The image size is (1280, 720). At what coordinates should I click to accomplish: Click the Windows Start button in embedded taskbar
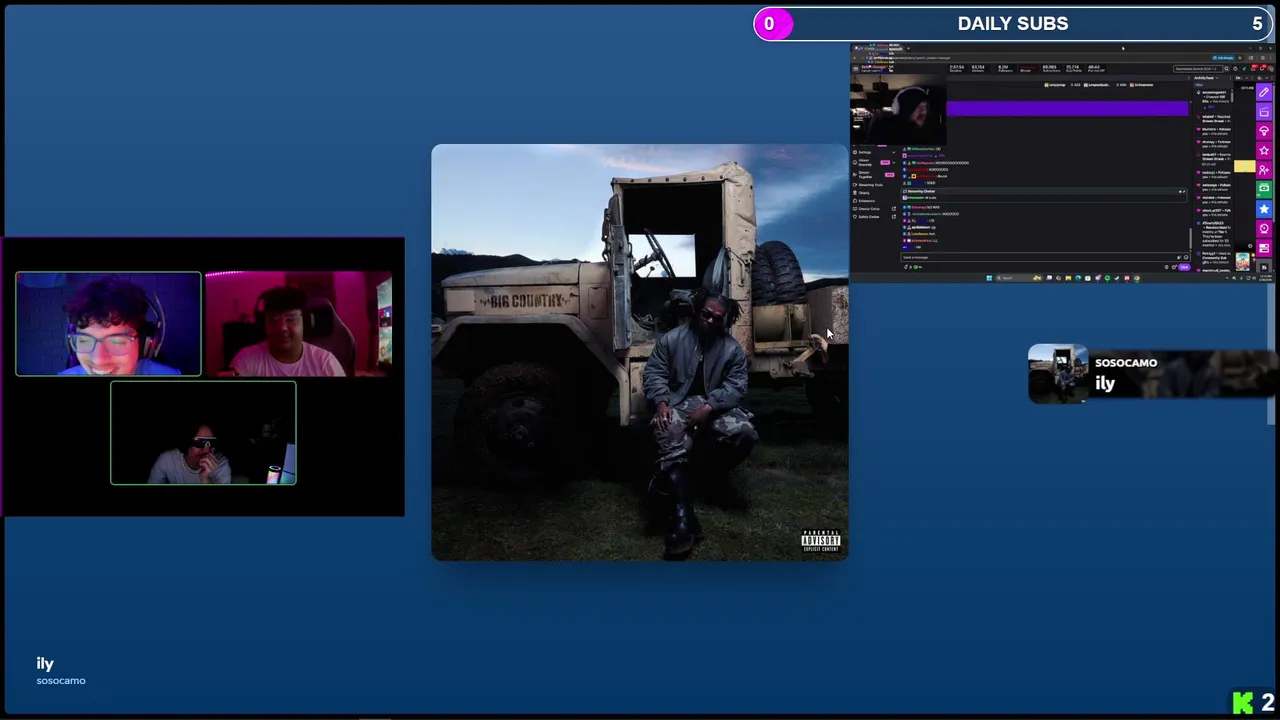tap(989, 278)
